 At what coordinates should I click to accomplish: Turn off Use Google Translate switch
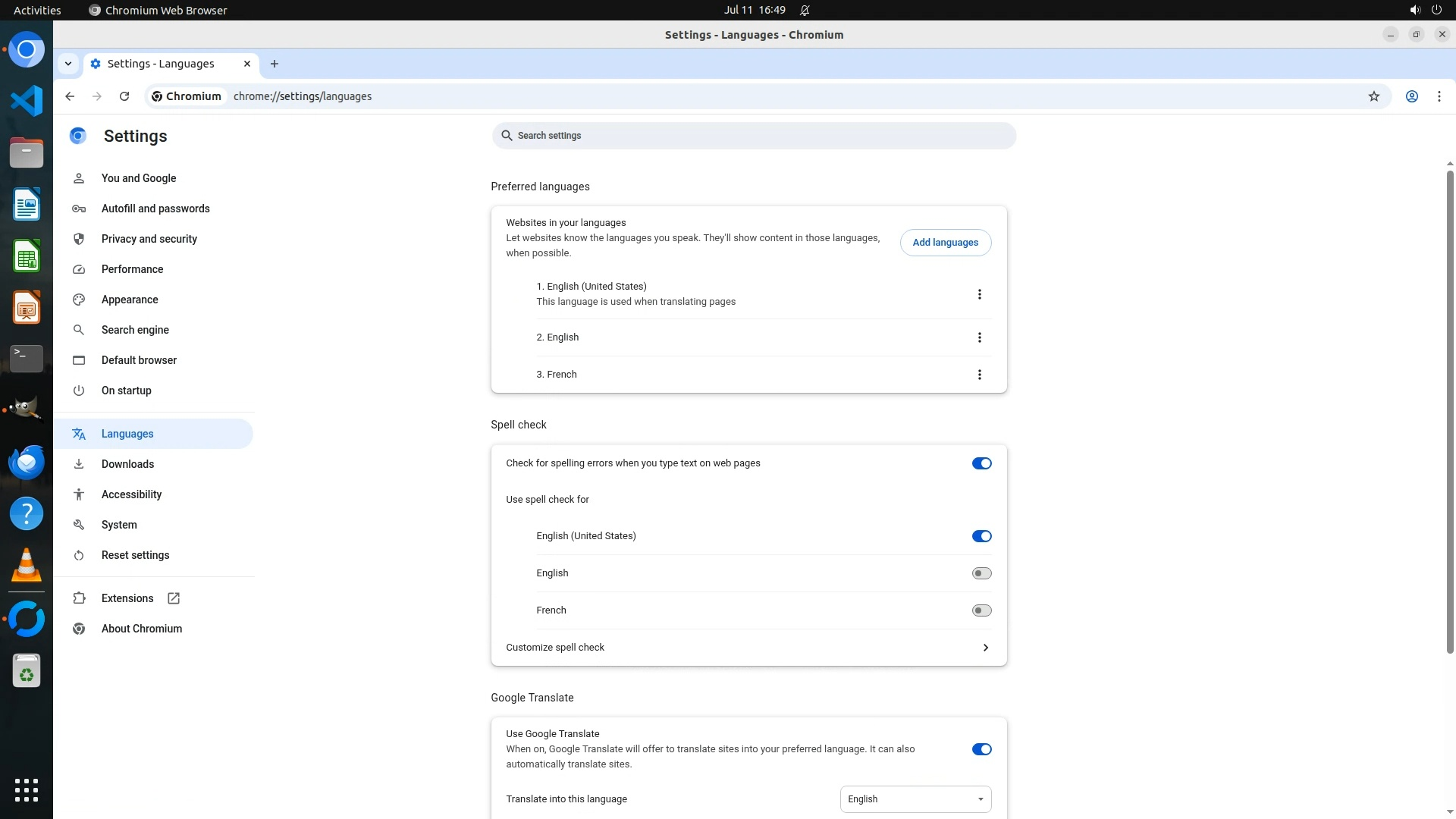(x=981, y=749)
